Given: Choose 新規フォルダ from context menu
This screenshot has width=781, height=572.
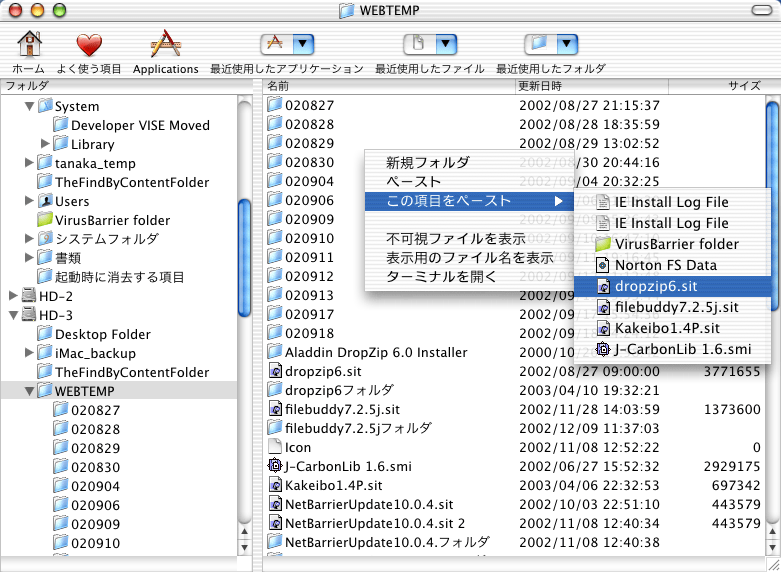Looking at the screenshot, I should point(469,162).
